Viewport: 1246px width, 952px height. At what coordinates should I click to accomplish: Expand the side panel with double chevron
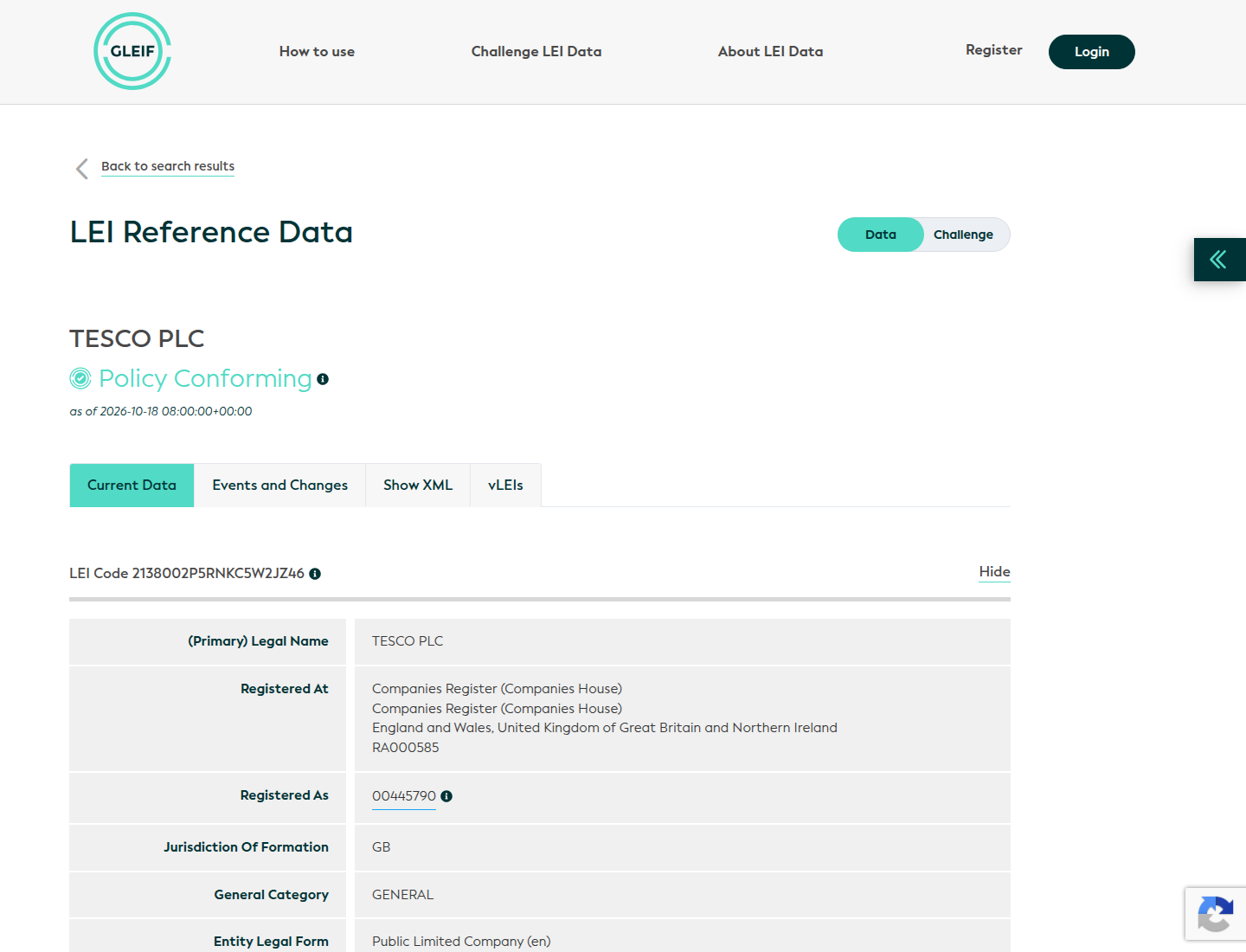pyautogui.click(x=1220, y=260)
